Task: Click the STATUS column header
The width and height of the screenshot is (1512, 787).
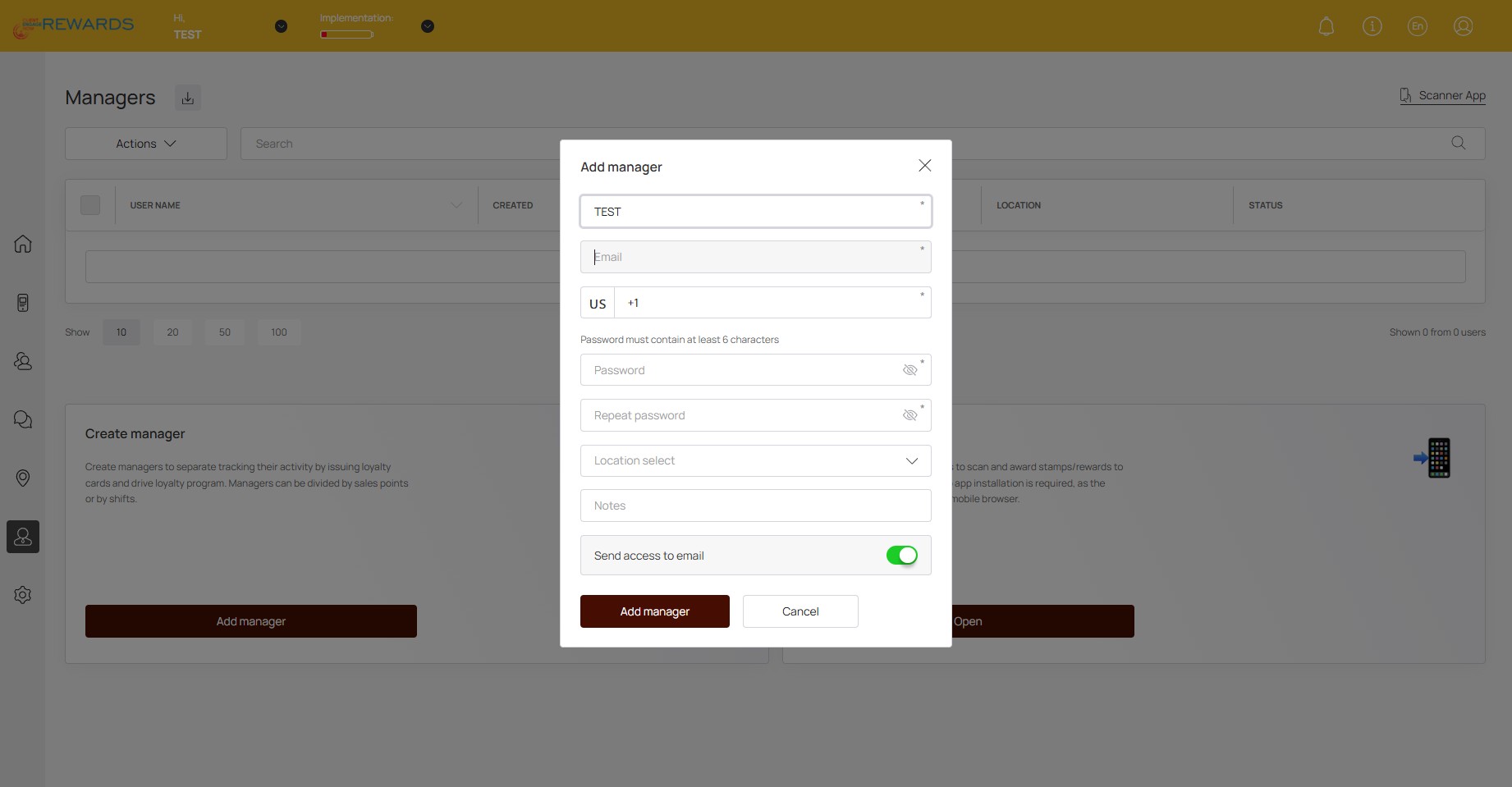Action: tap(1266, 205)
